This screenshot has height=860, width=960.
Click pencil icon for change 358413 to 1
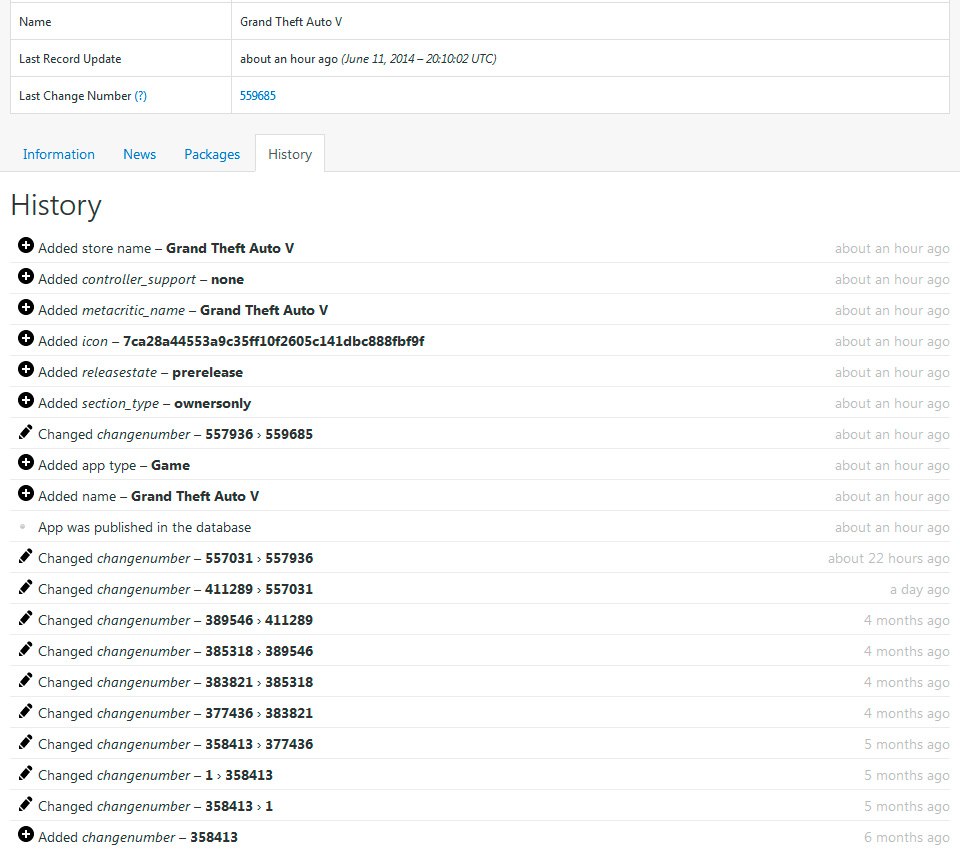(x=25, y=804)
